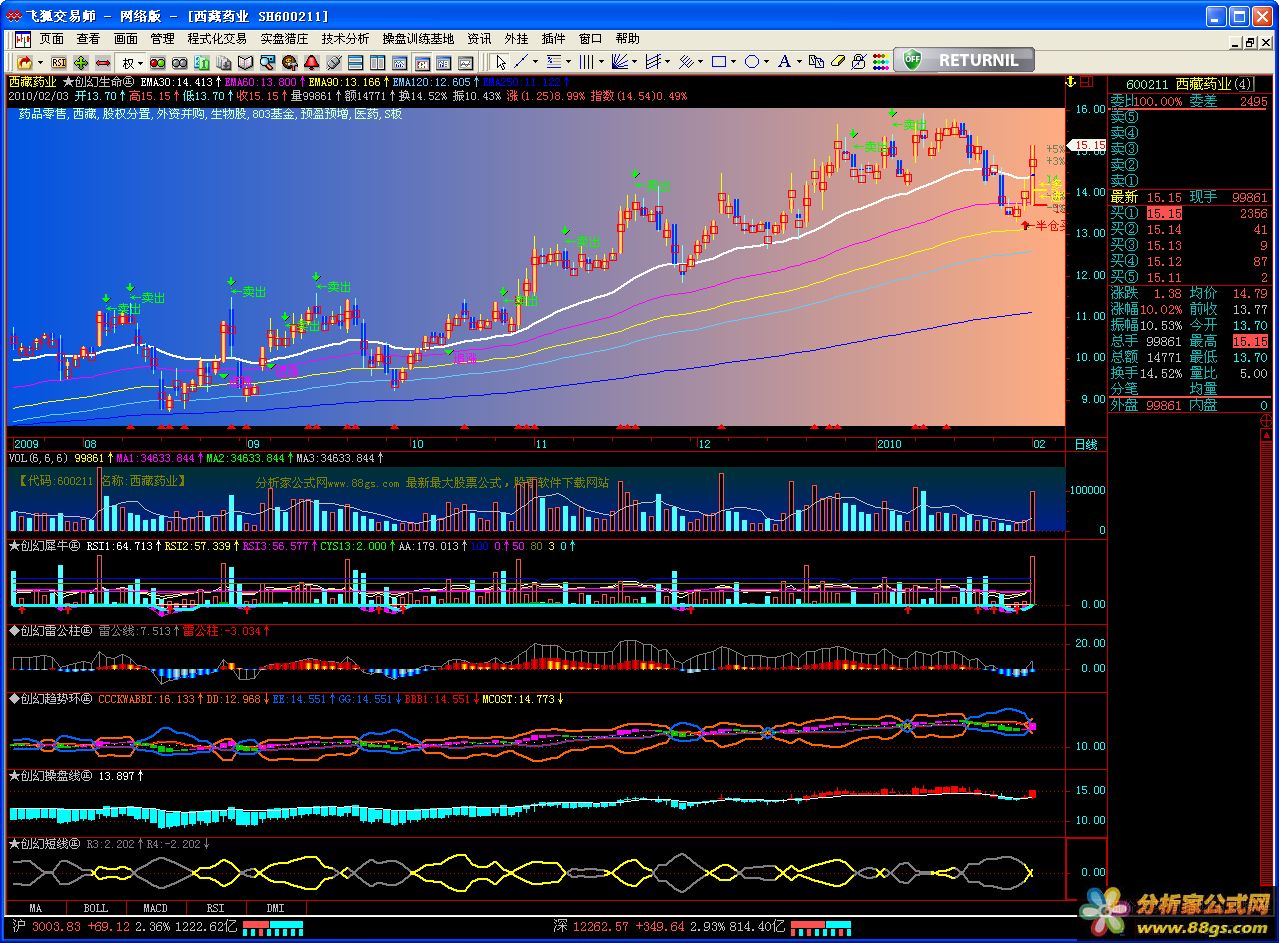Click the vertical cycle lines tool
The image size is (1279, 943).
[x=586, y=62]
